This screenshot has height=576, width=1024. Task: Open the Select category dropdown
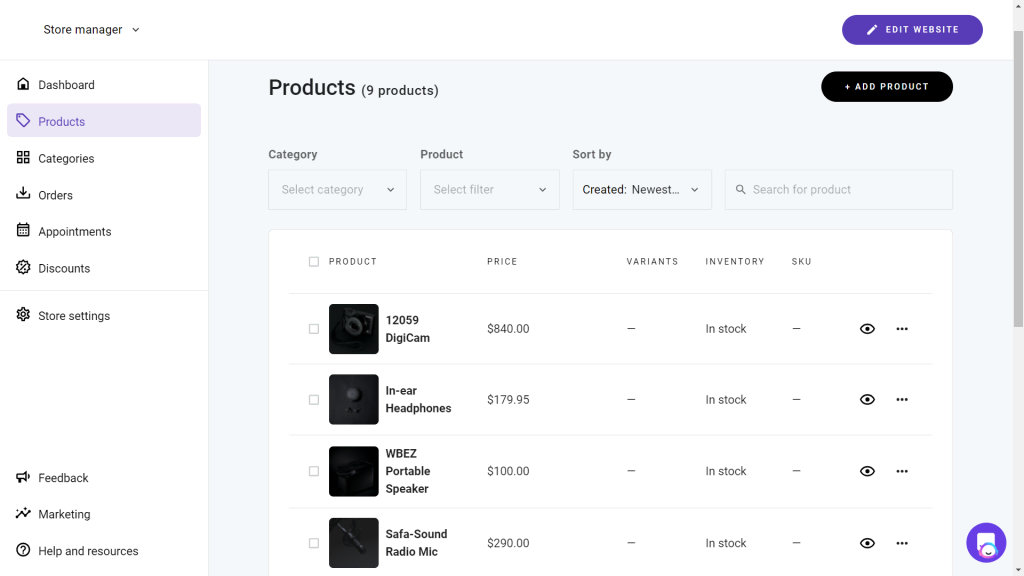337,190
